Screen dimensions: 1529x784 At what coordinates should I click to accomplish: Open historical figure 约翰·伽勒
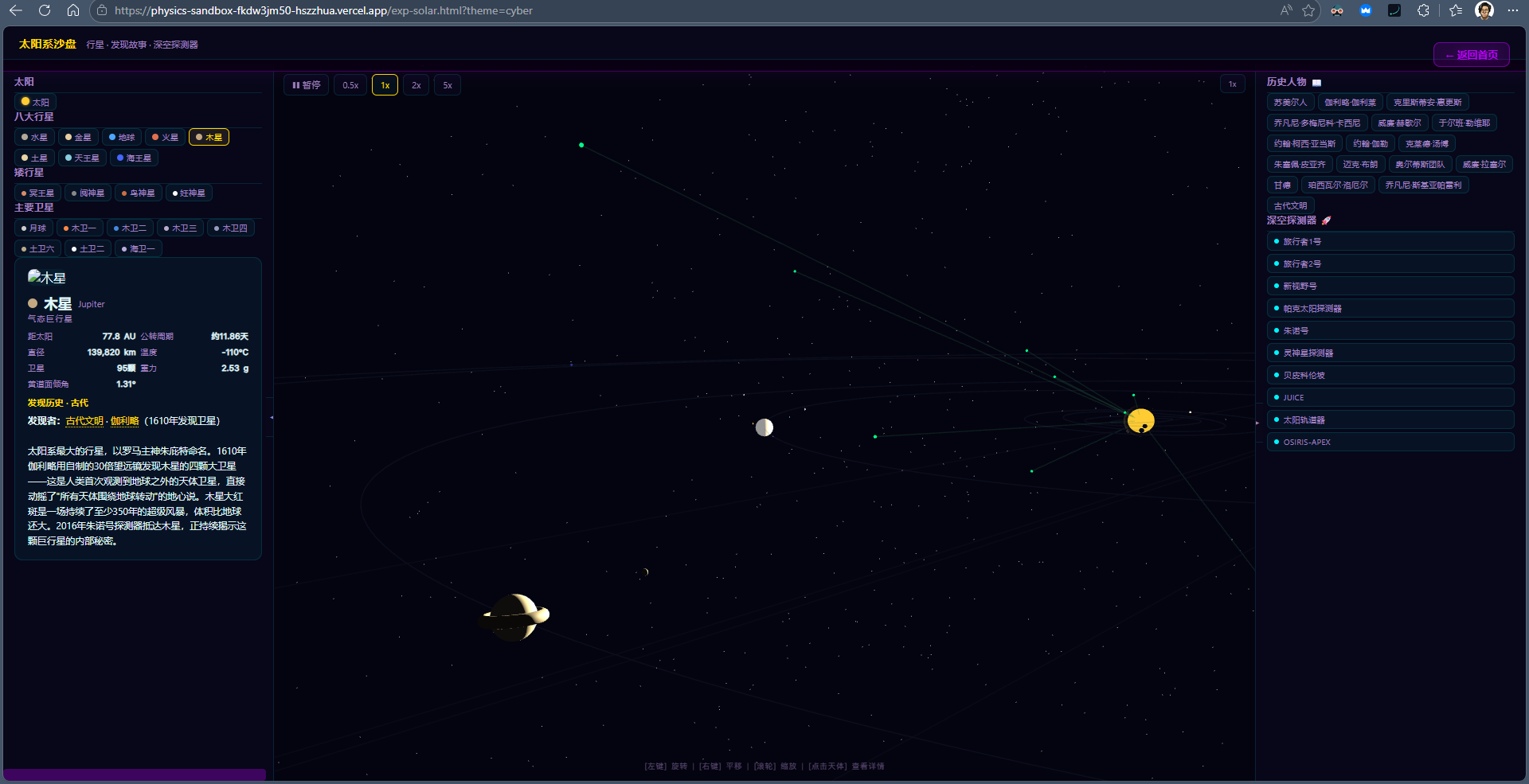tap(1371, 143)
